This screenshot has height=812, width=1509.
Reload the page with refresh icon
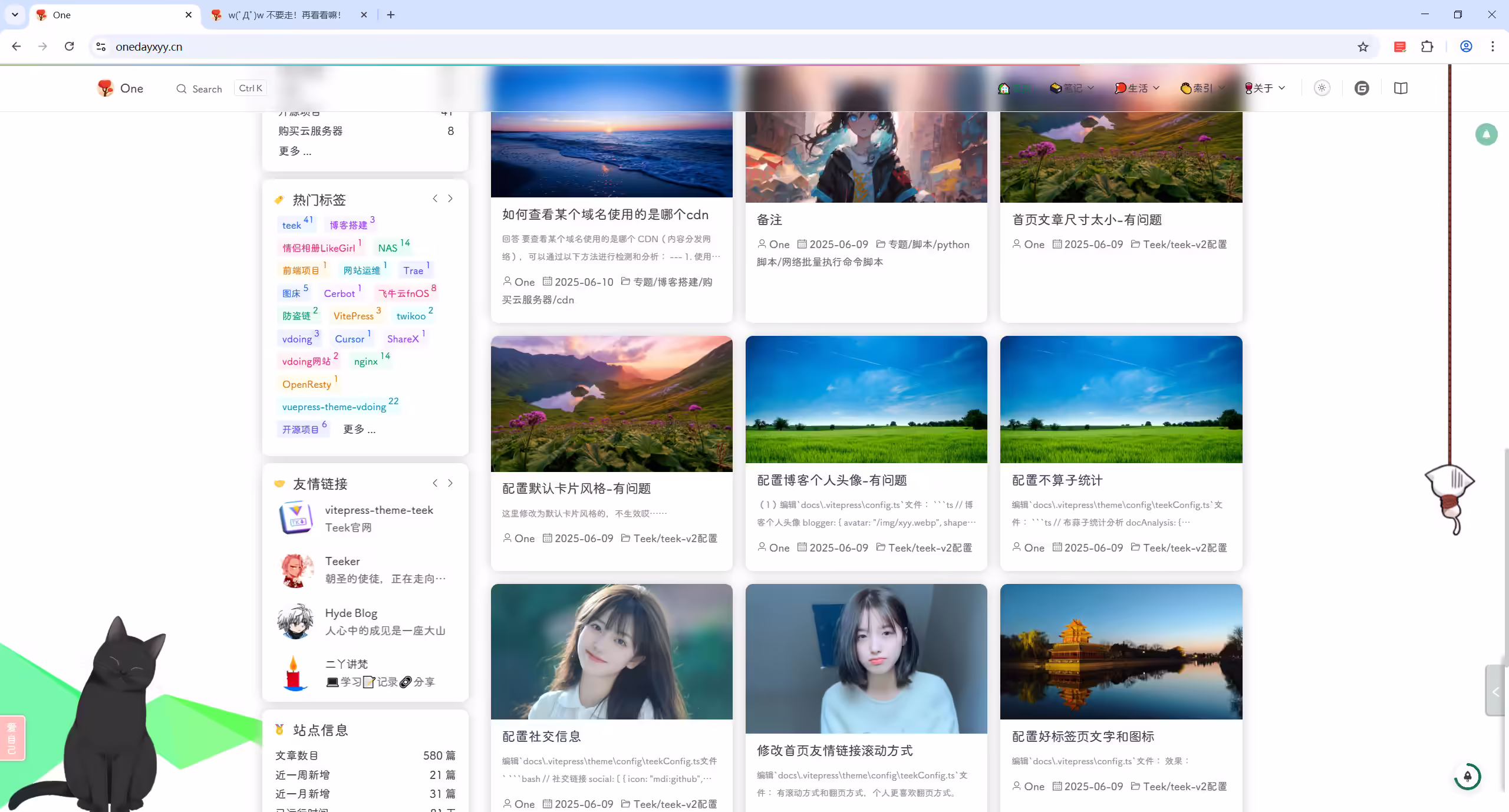click(69, 47)
